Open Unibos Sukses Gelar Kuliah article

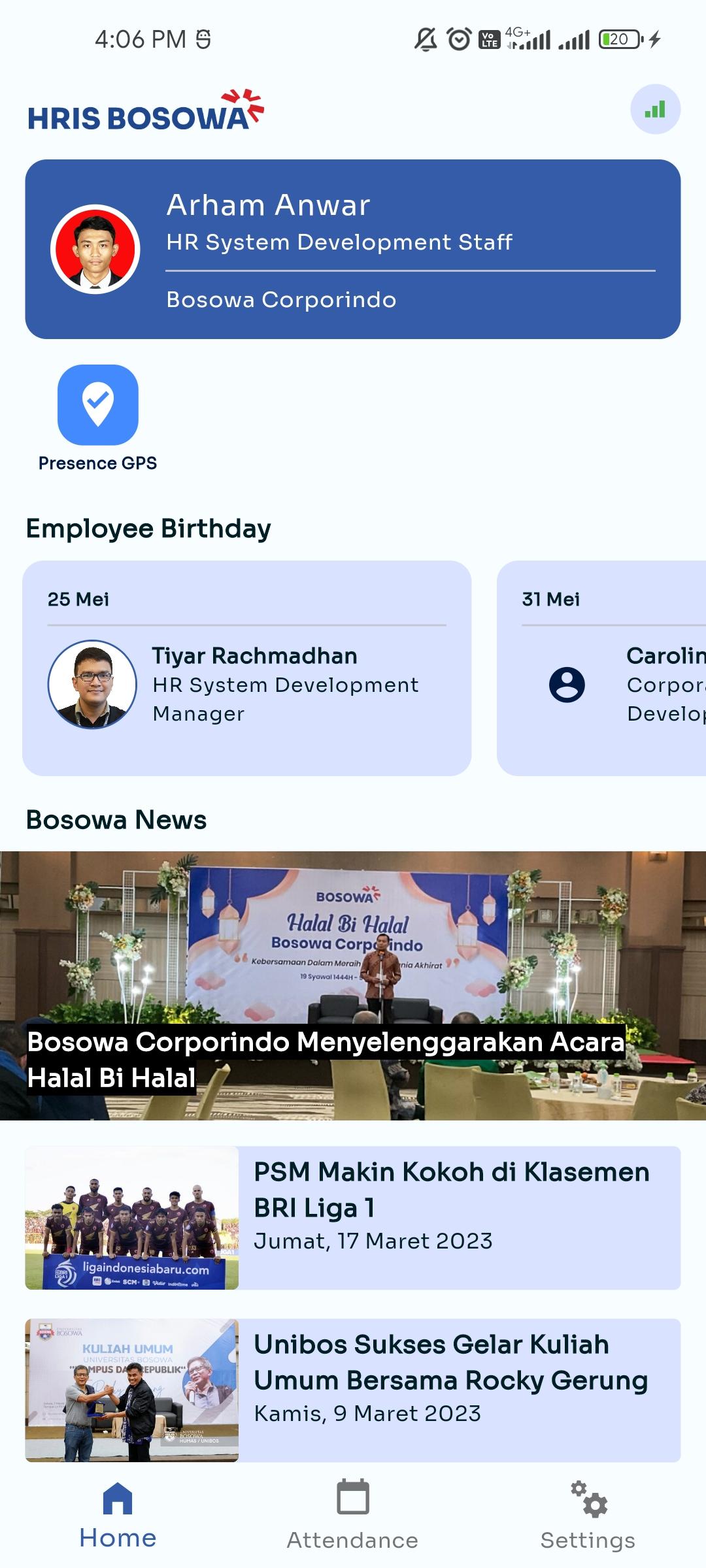pos(353,1390)
